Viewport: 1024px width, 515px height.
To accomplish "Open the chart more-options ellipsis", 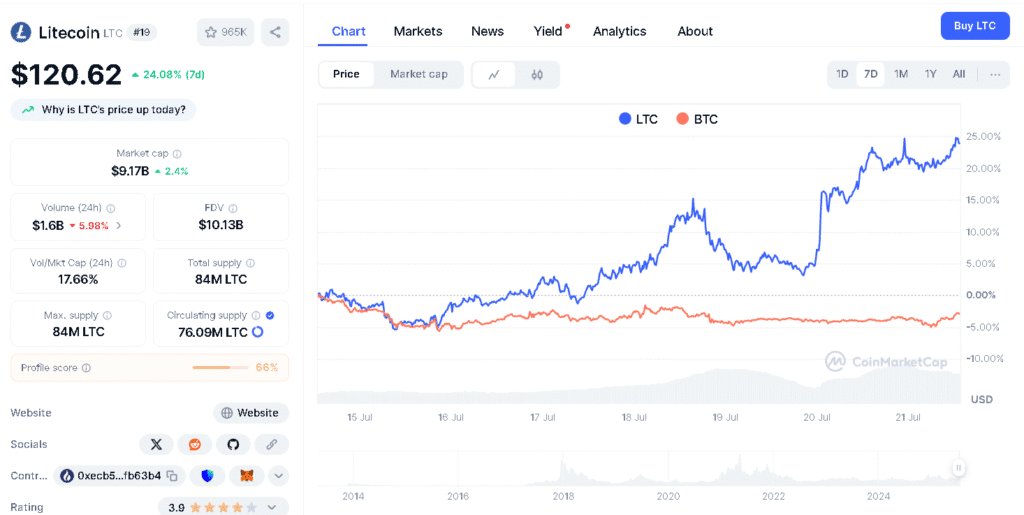I will (995, 74).
